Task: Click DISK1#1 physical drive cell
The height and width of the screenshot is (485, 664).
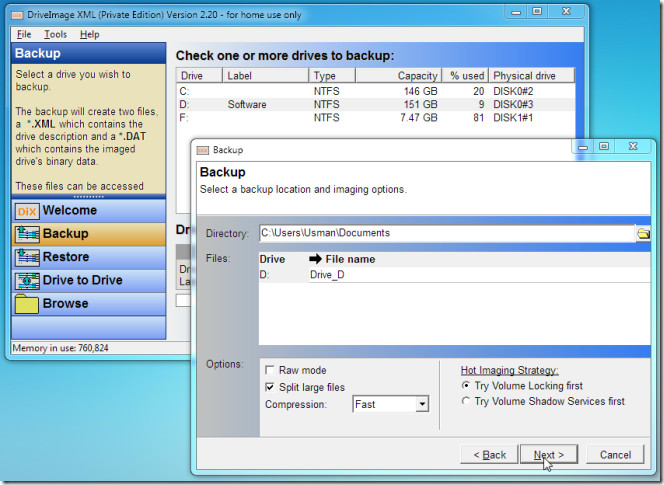Action: click(x=513, y=117)
